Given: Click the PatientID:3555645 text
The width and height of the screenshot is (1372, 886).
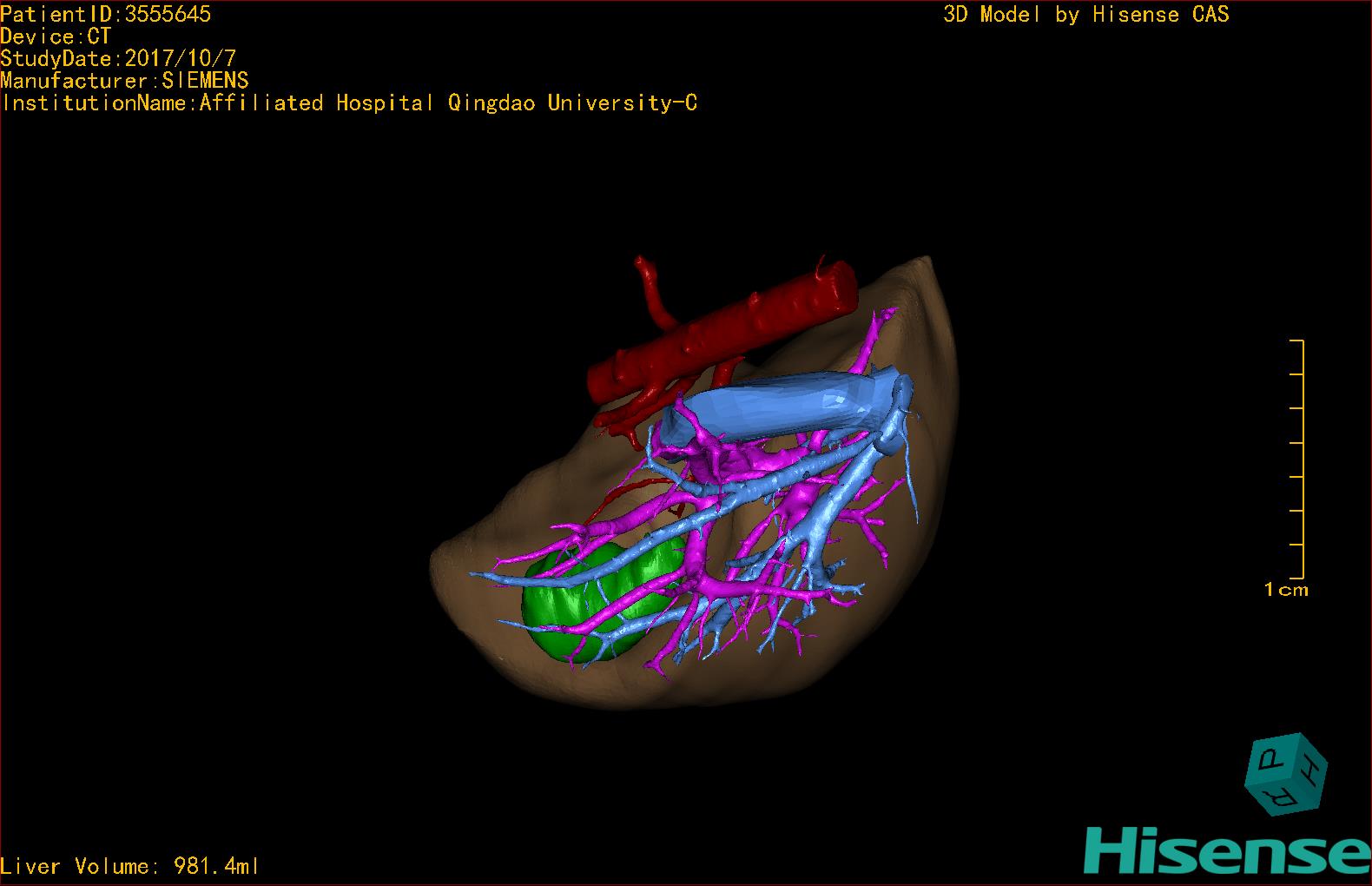Looking at the screenshot, I should click(106, 14).
